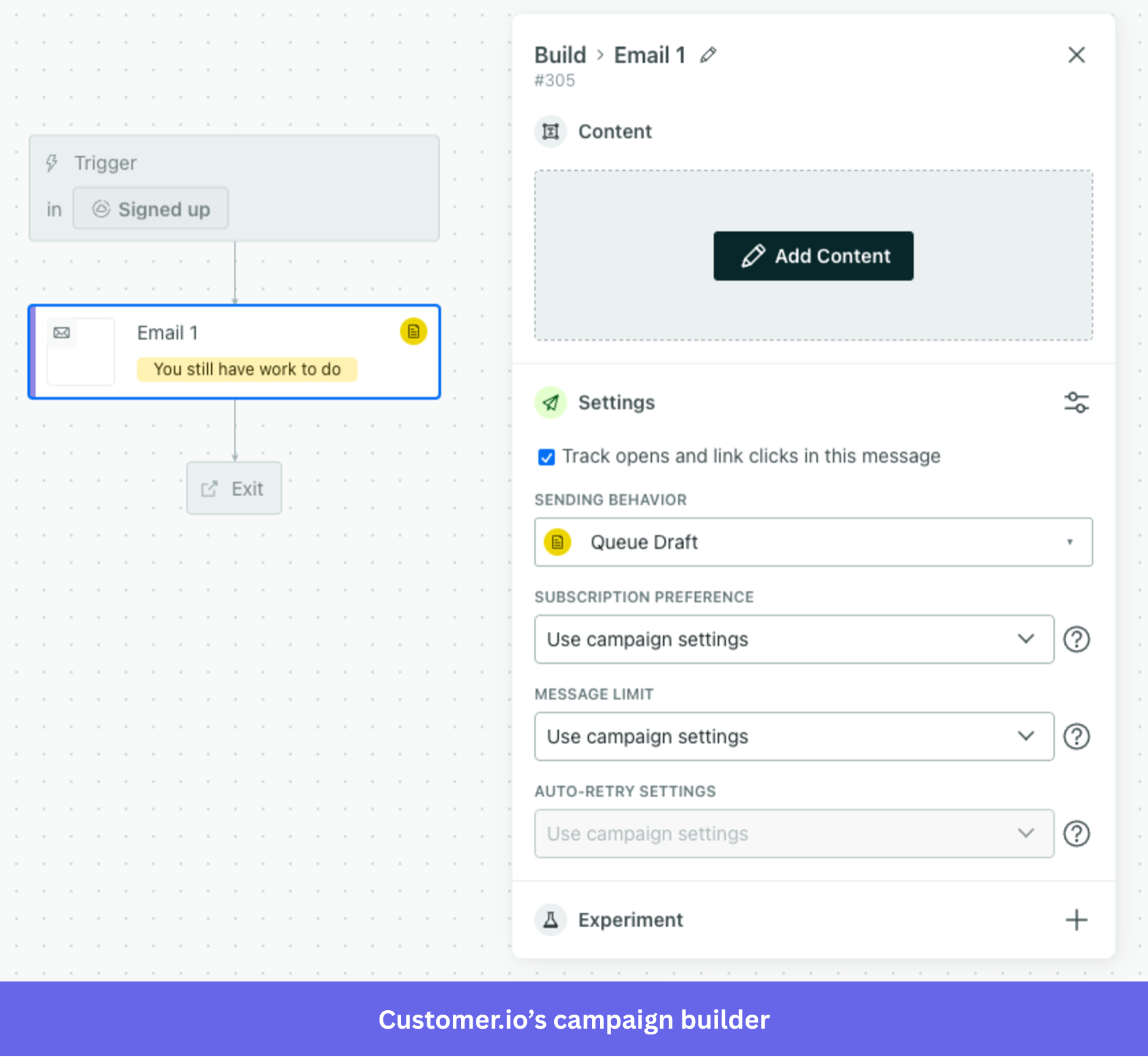Click the Content section icon
The image size is (1148, 1058).
tap(550, 131)
